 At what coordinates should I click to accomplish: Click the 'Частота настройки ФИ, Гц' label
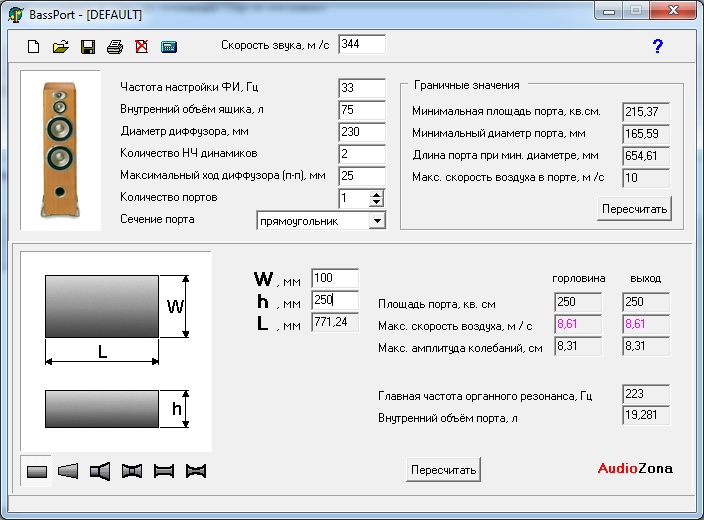tap(189, 87)
